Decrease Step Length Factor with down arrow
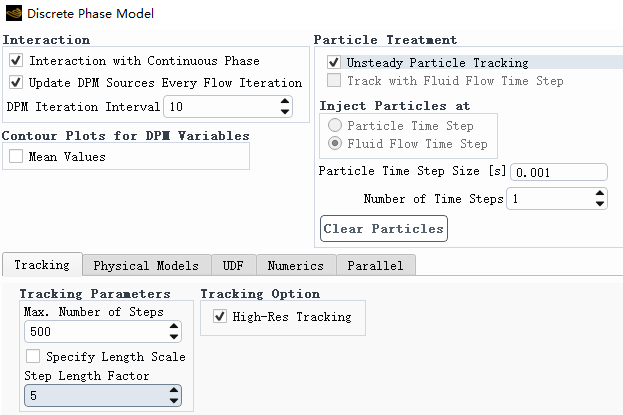623x415 pixels. [x=174, y=401]
